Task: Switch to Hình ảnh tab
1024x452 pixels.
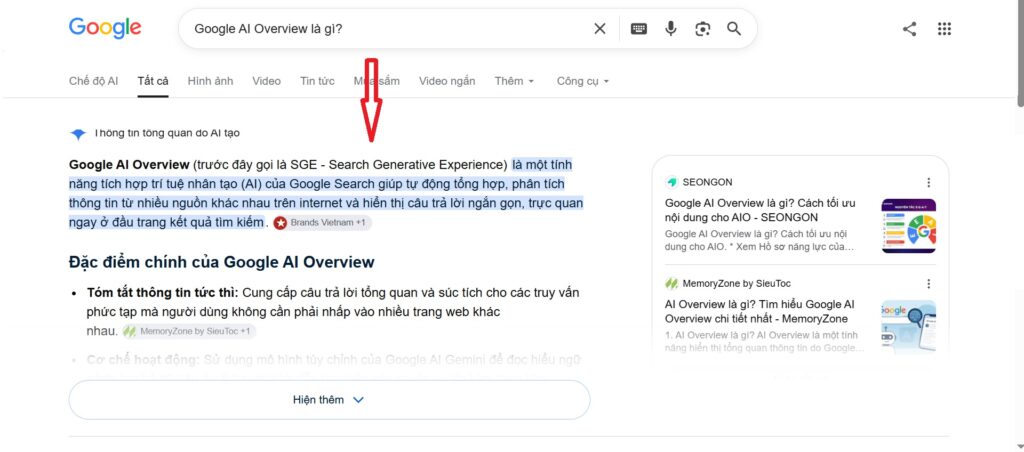Action: click(x=210, y=81)
